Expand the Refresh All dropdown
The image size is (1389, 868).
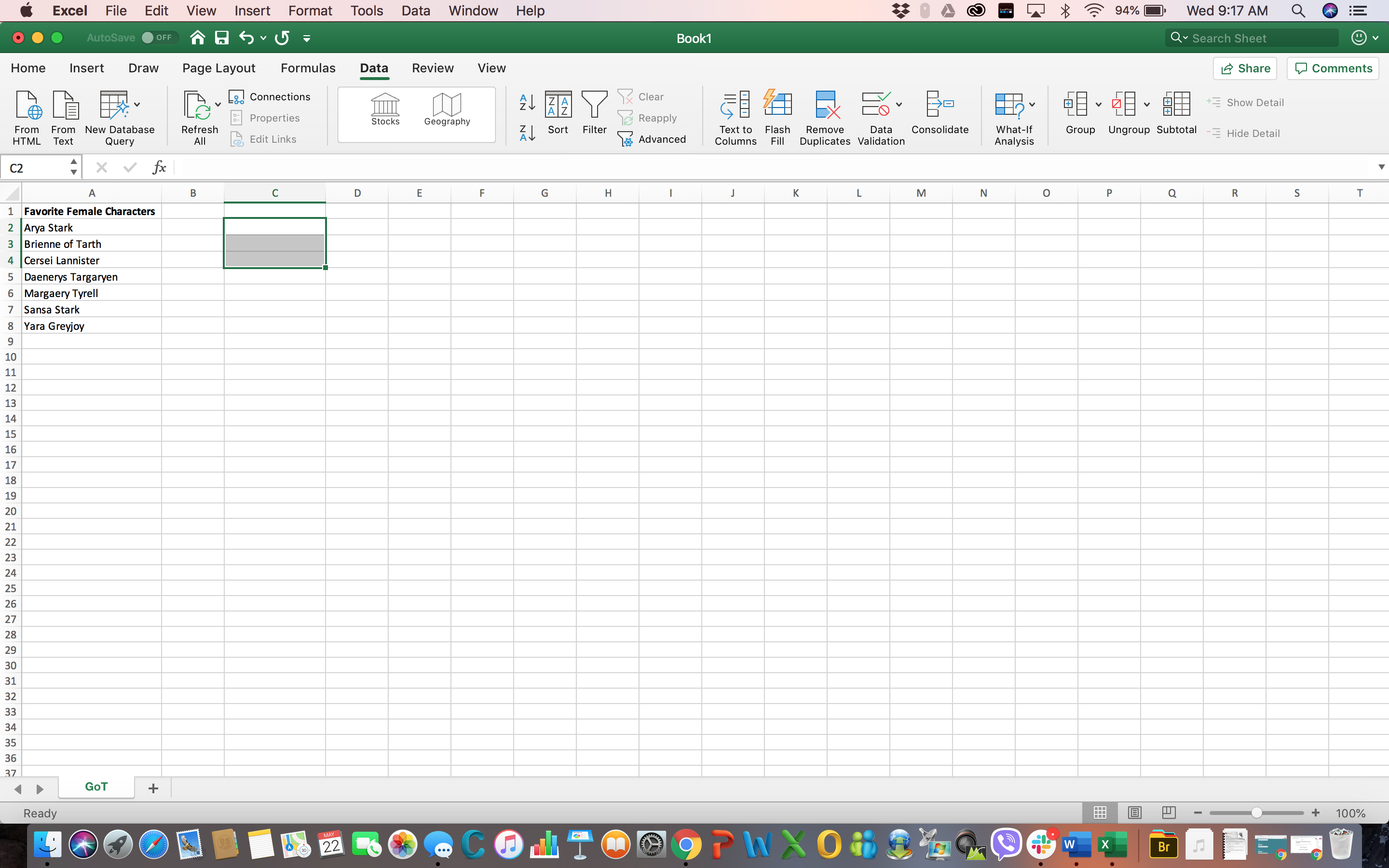pos(217,105)
